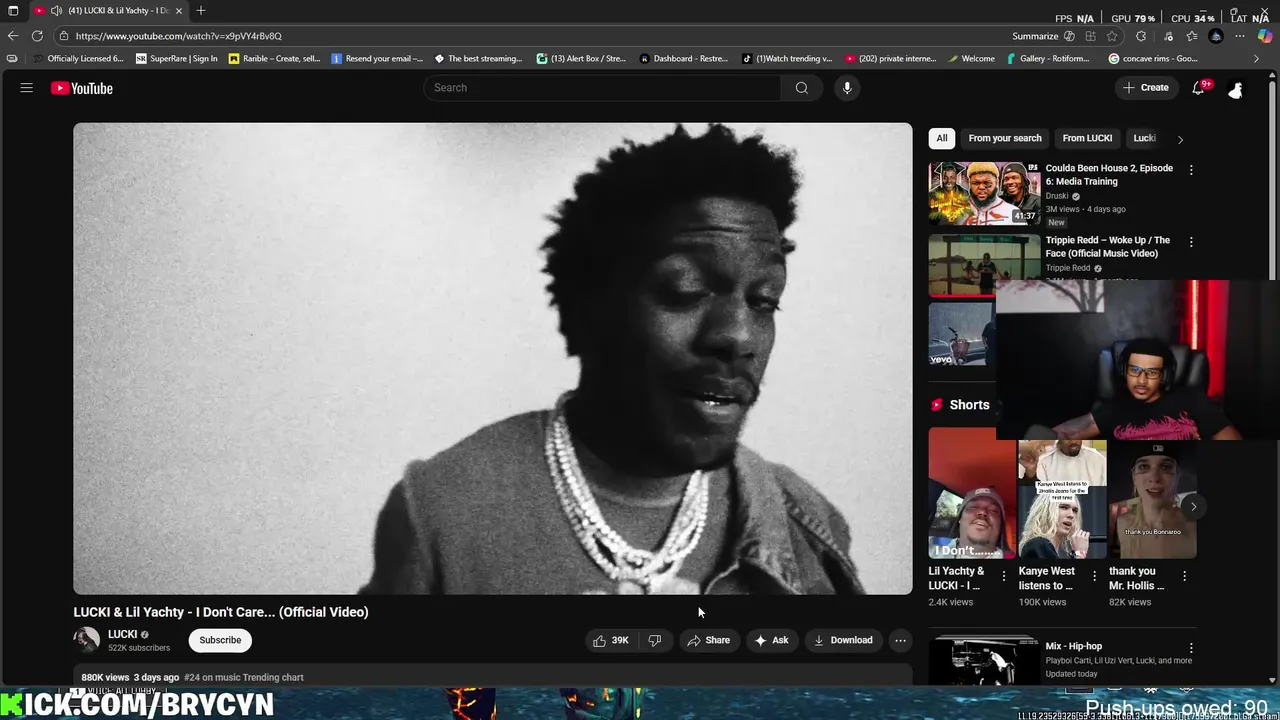The image size is (1280, 720).
Task: Click Summarize in the address bar
Action: 1035,36
